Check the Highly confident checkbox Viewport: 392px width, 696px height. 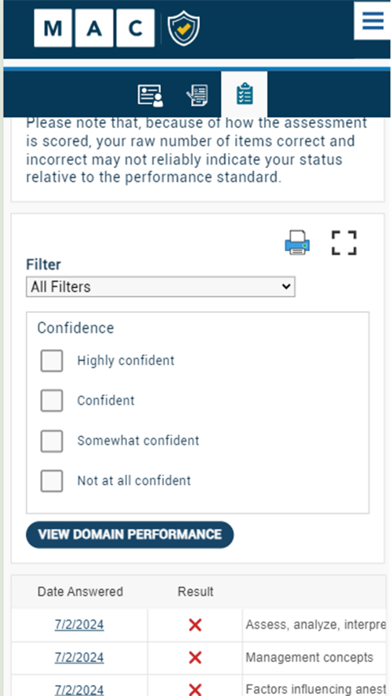tap(51, 360)
